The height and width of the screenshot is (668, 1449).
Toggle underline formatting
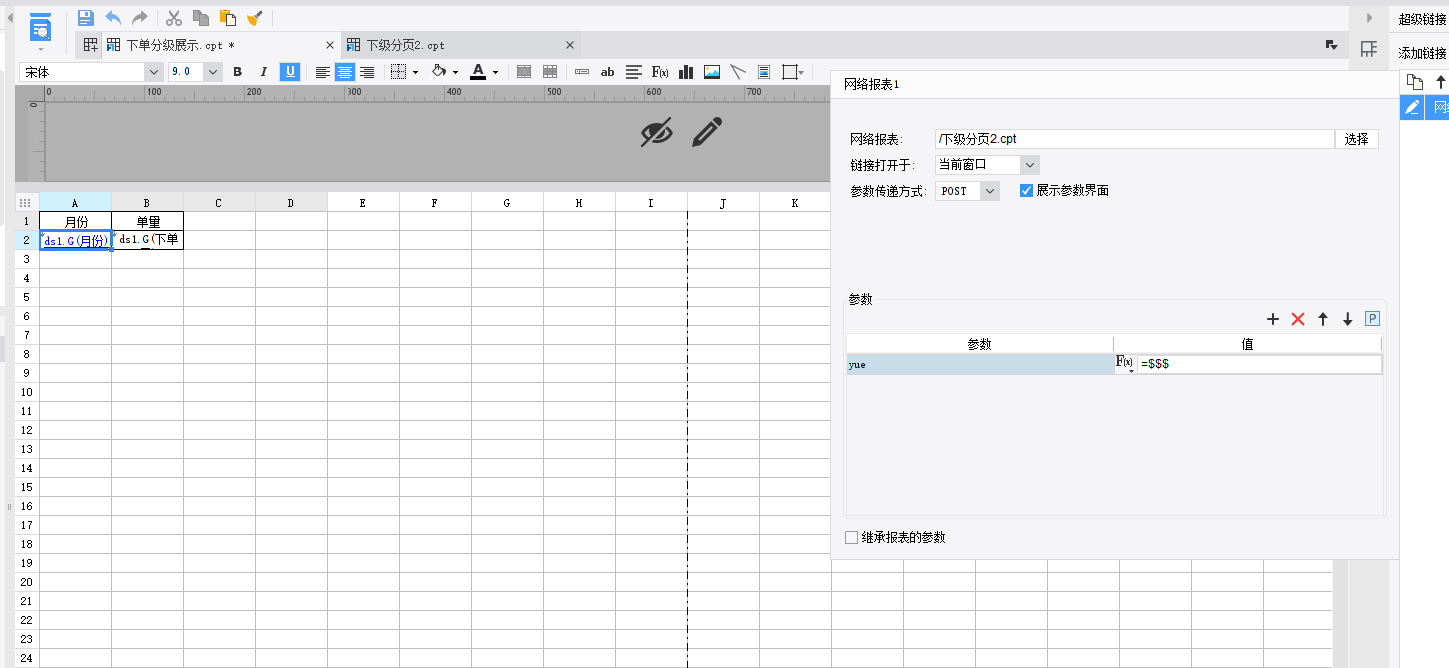[290, 72]
